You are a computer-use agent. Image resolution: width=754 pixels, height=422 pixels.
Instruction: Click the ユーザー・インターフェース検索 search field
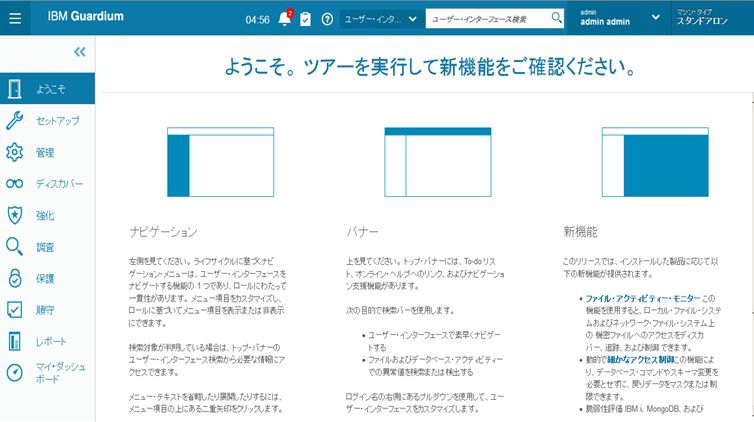[486, 19]
